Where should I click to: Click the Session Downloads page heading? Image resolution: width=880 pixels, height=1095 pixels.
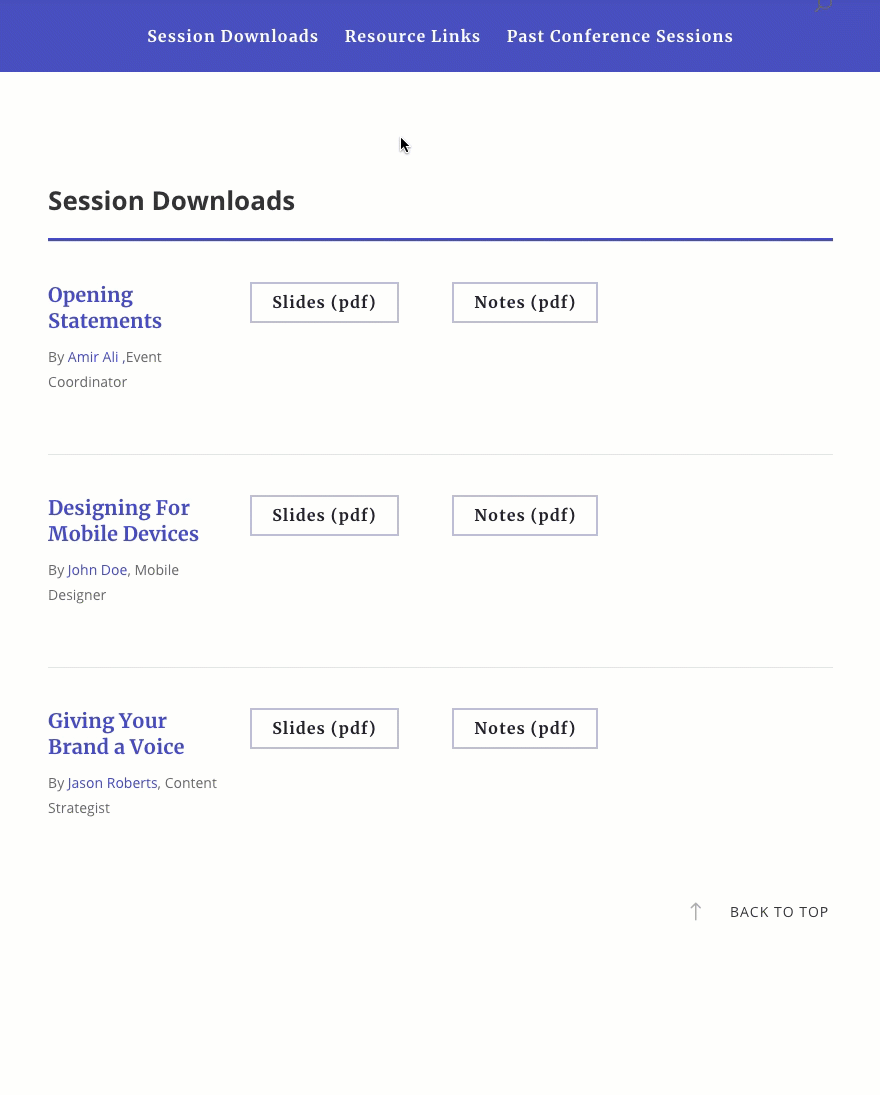171,200
